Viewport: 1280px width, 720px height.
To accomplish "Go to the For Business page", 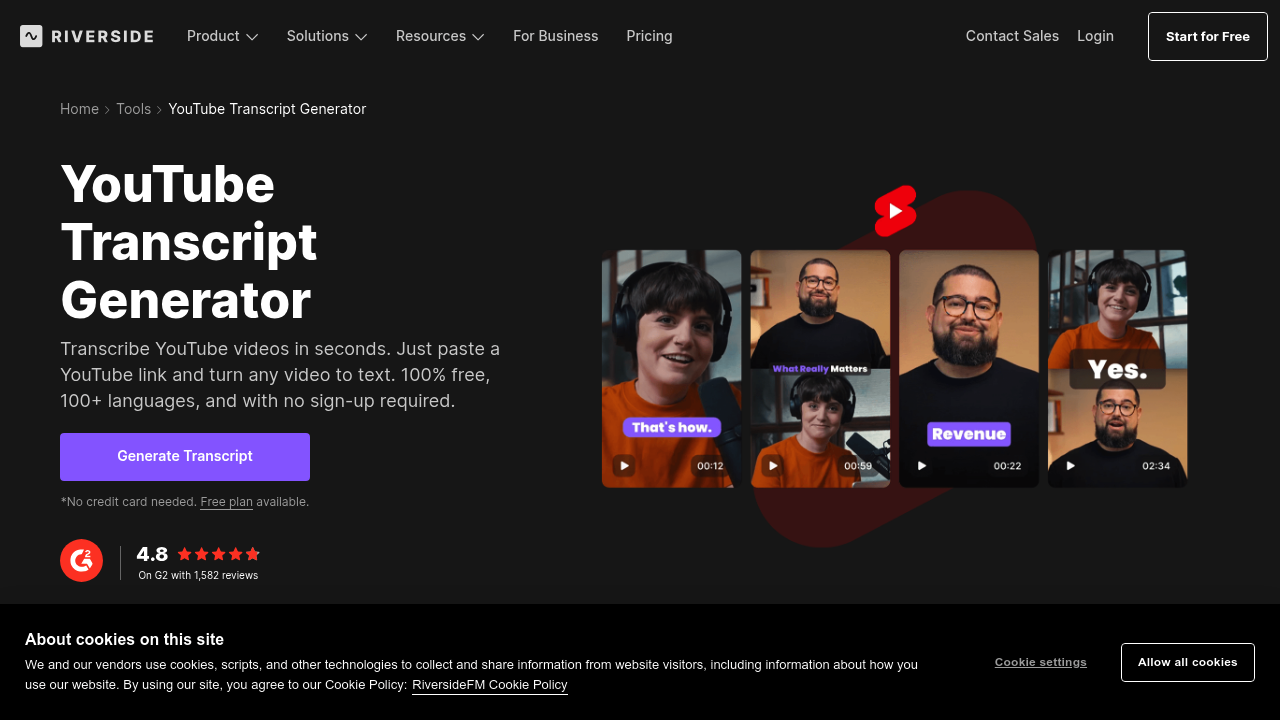I will [x=555, y=36].
